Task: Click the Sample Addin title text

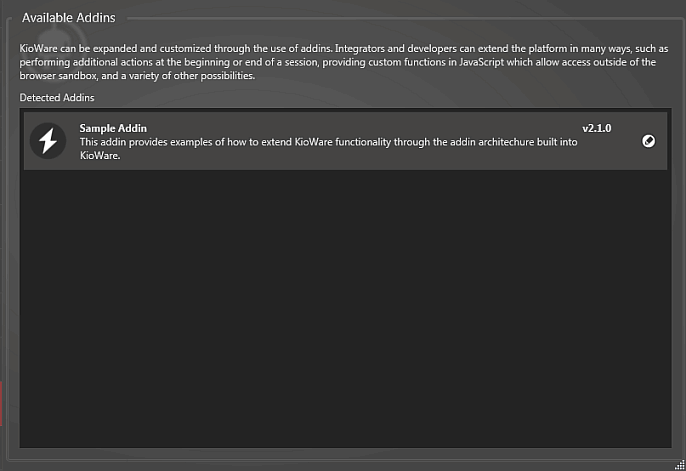Action: (113, 128)
